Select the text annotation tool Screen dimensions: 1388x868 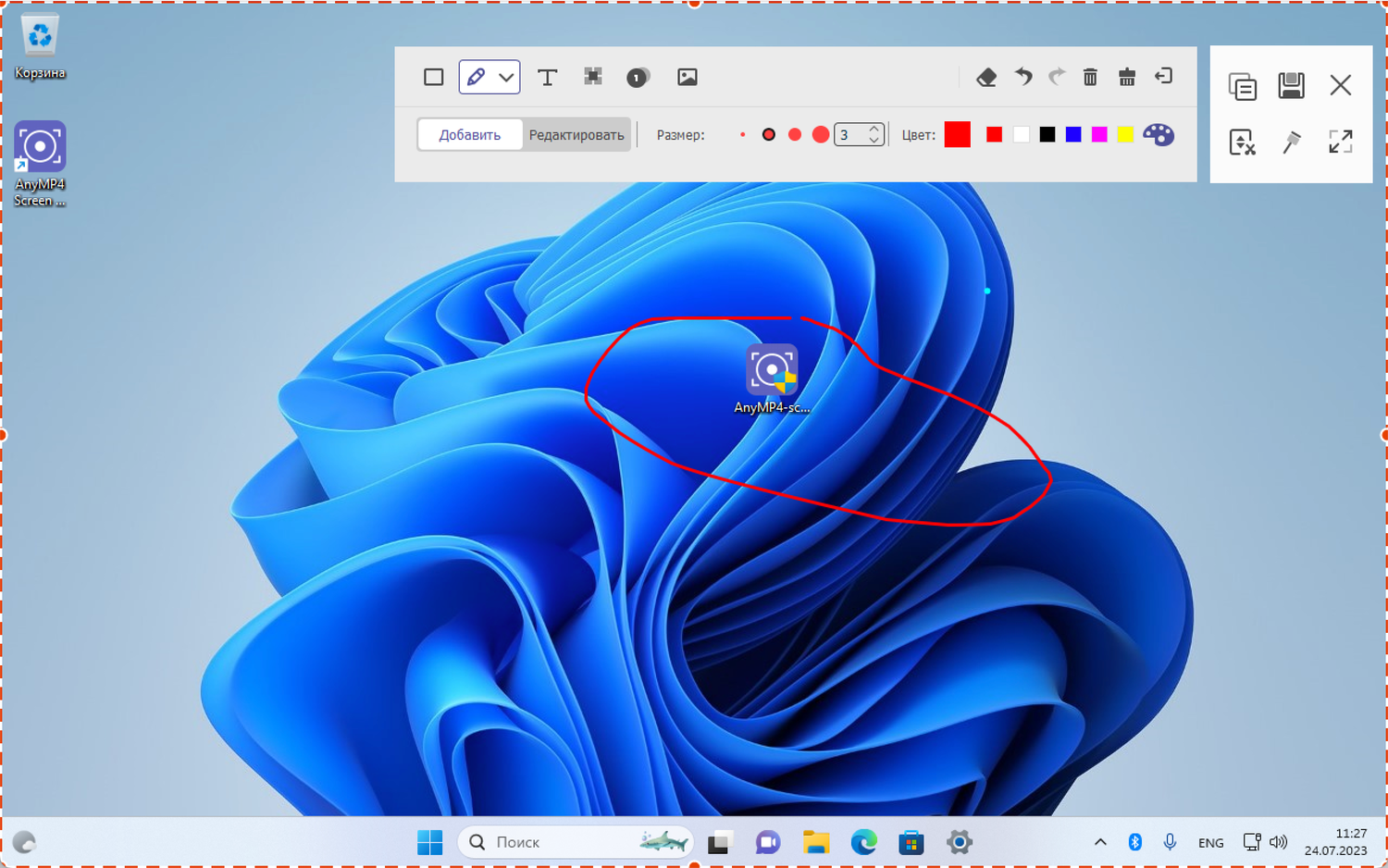(x=547, y=77)
